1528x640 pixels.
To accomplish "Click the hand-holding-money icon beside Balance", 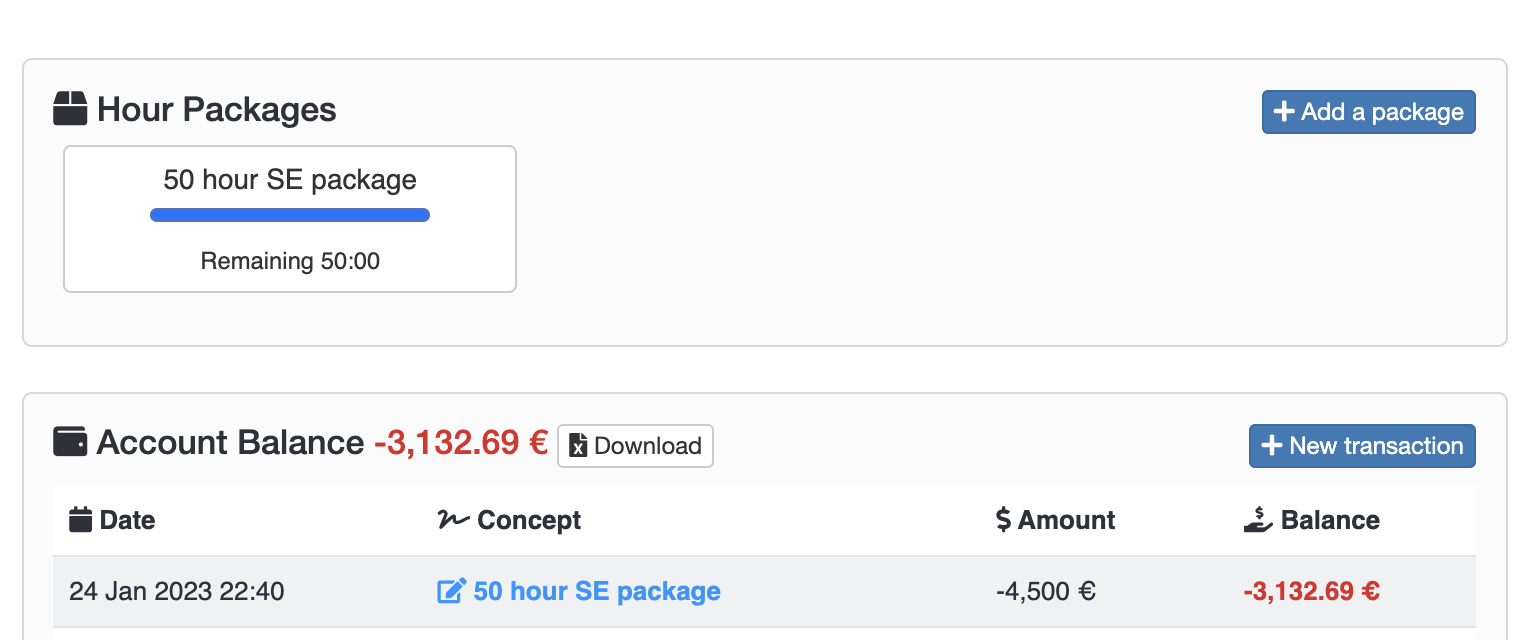I will pyautogui.click(x=1258, y=520).
